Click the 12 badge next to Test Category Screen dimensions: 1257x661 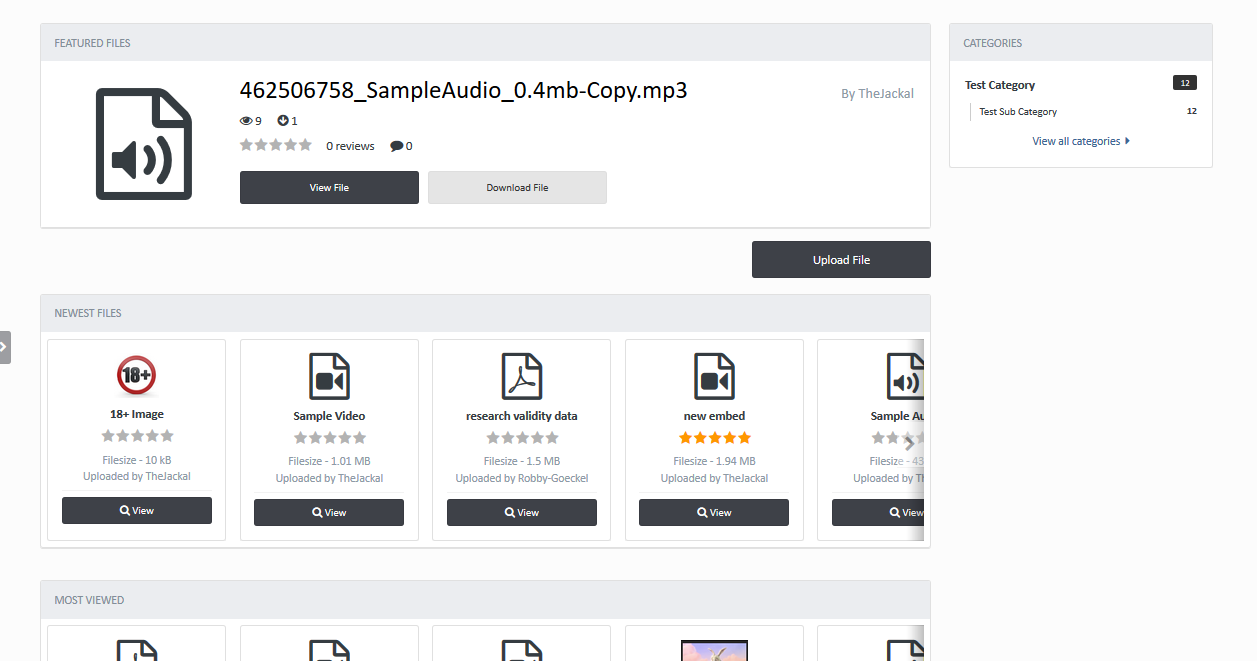click(1185, 83)
